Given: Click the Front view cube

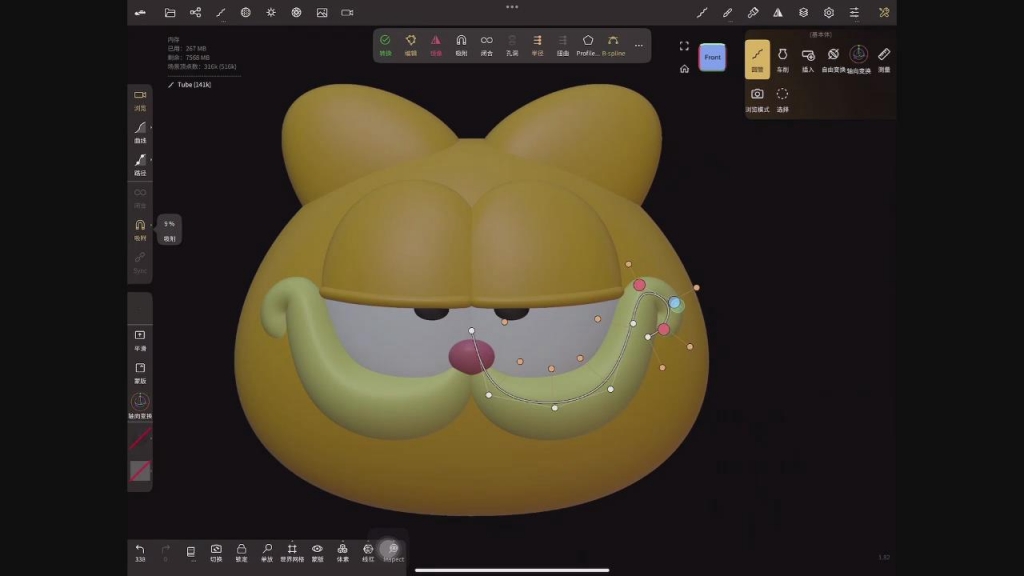Looking at the screenshot, I should point(712,57).
